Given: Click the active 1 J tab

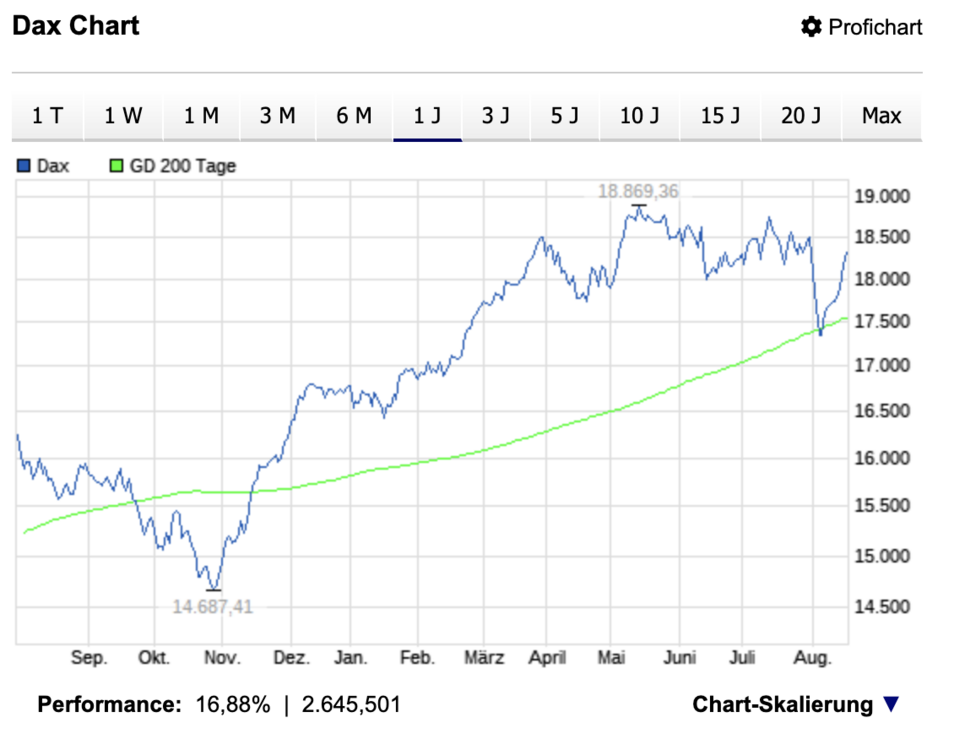Looking at the screenshot, I should [428, 116].
